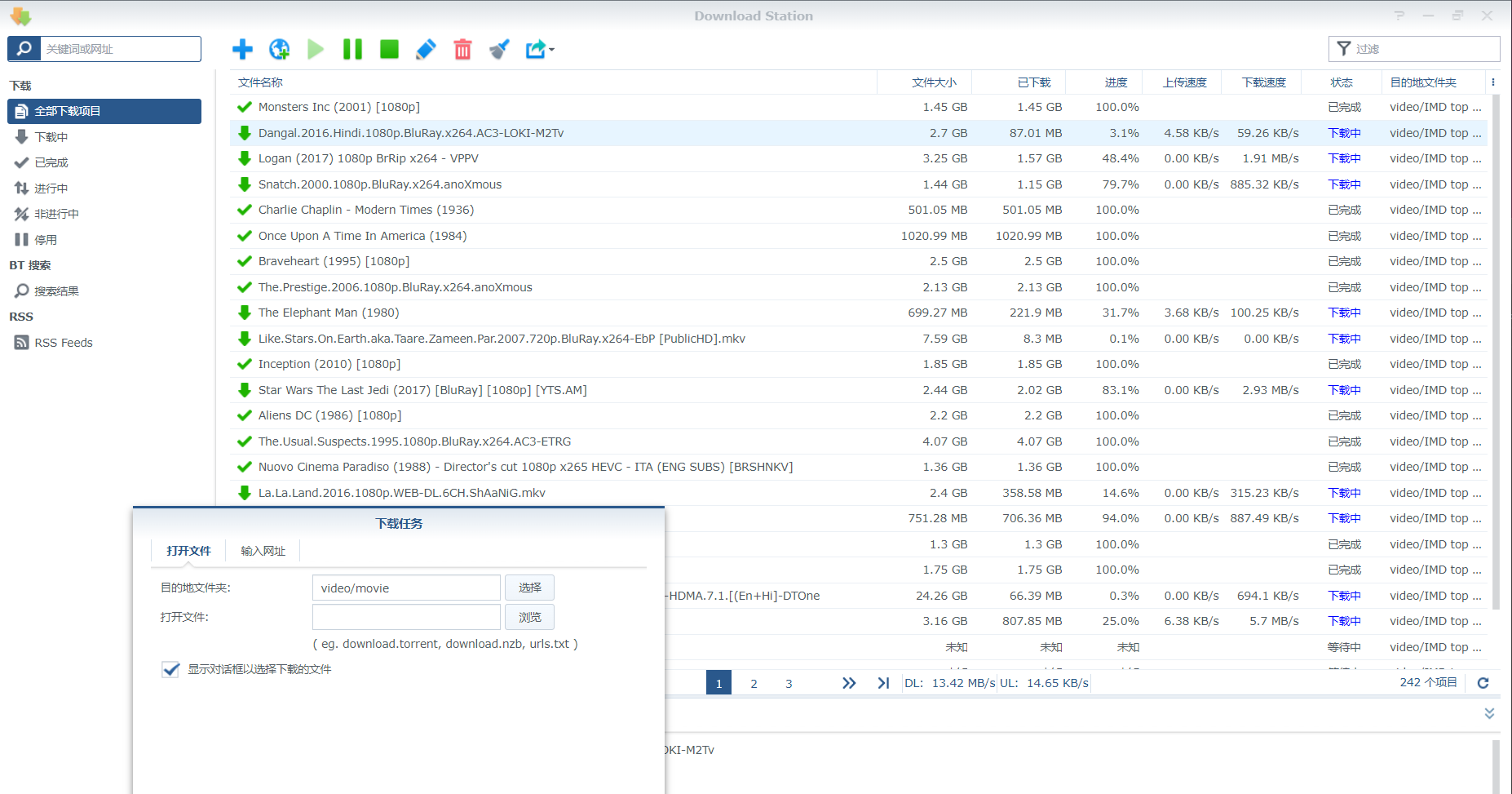The height and width of the screenshot is (794, 1512).
Task: Select Monsters Inc (2001) row
Action: (859, 107)
